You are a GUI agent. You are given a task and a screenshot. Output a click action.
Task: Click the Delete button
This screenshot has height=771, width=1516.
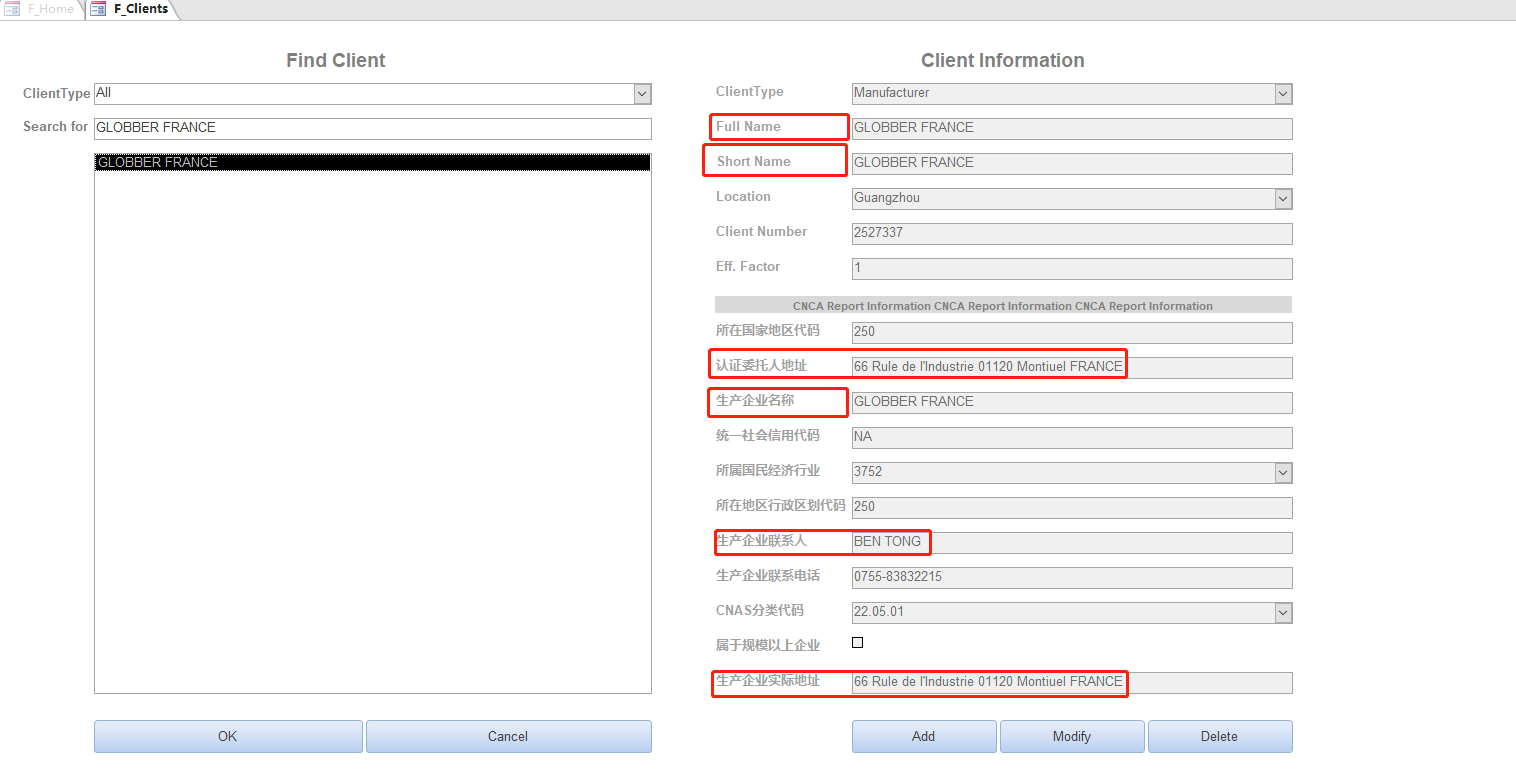1219,737
